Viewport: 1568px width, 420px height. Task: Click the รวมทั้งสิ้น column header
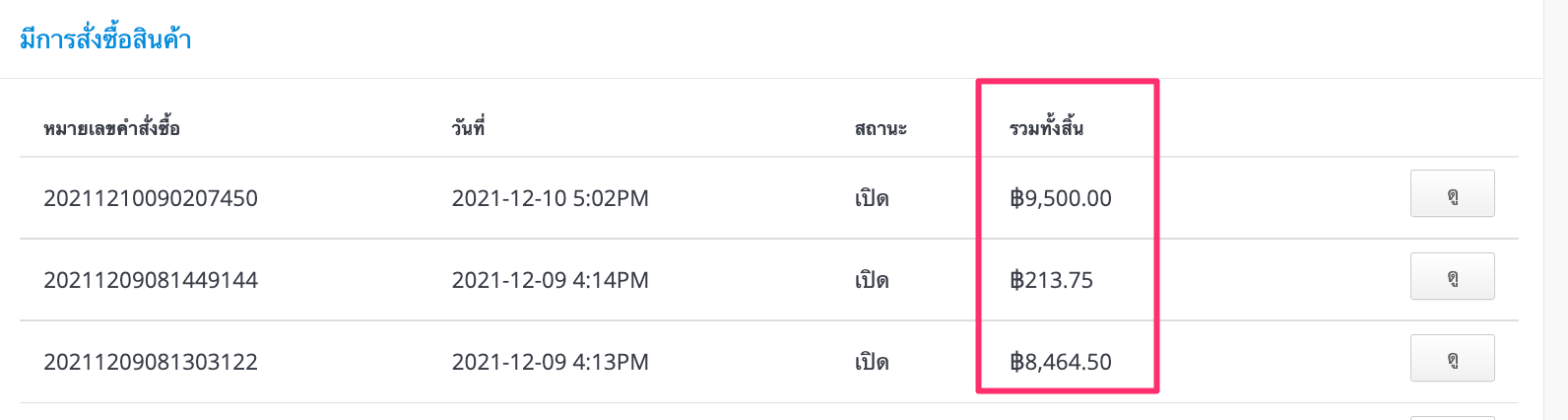pyautogui.click(x=1046, y=127)
